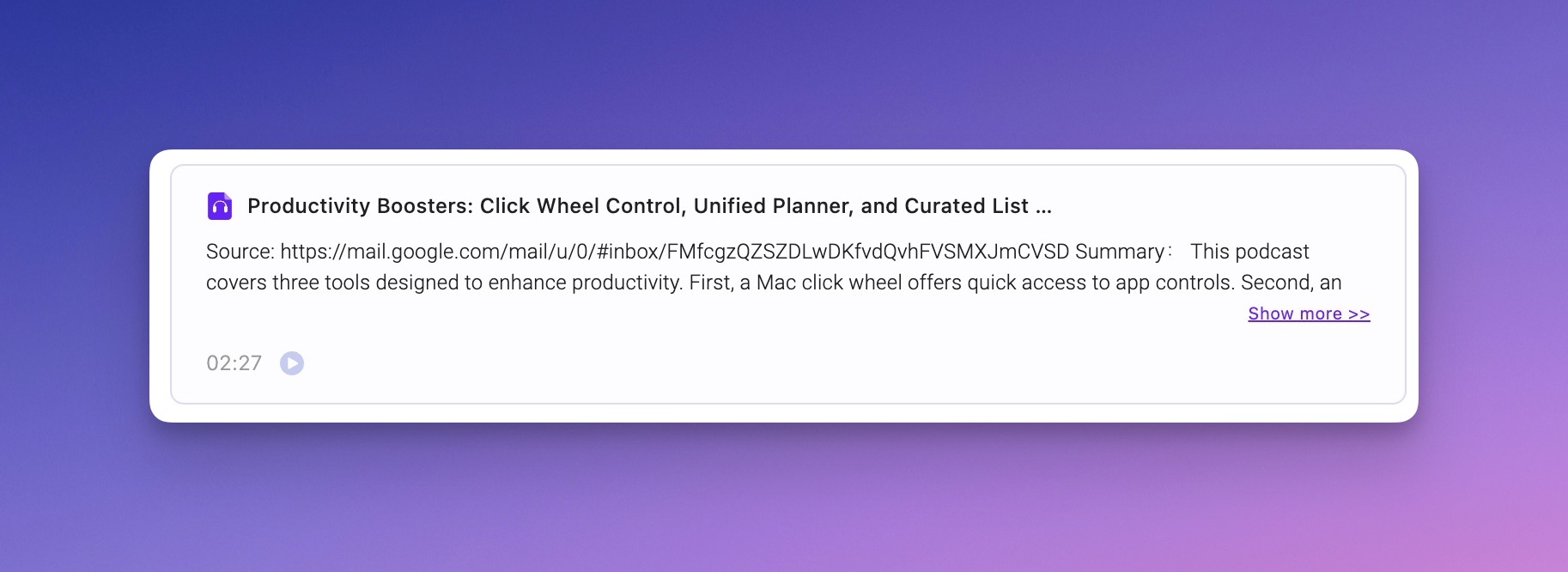1568x572 pixels.
Task: Click the purple headphone podcast icon
Action: (x=220, y=206)
